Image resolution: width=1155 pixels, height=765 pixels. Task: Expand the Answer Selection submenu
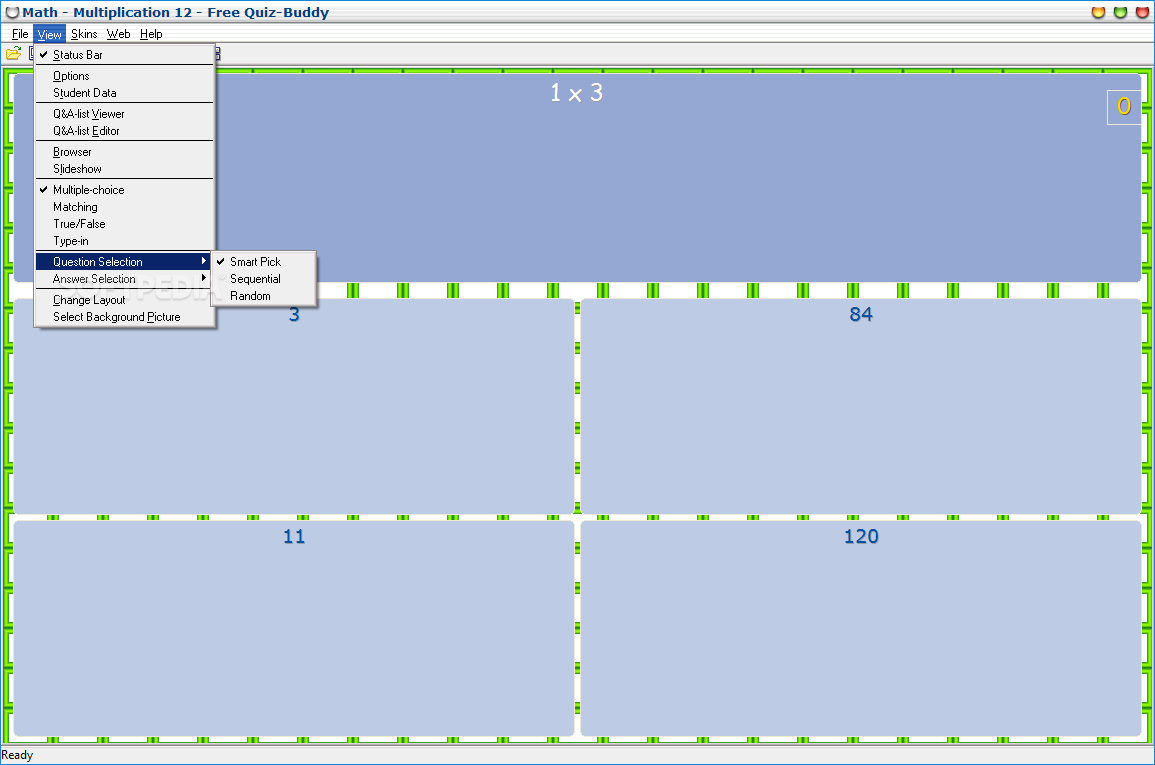124,279
